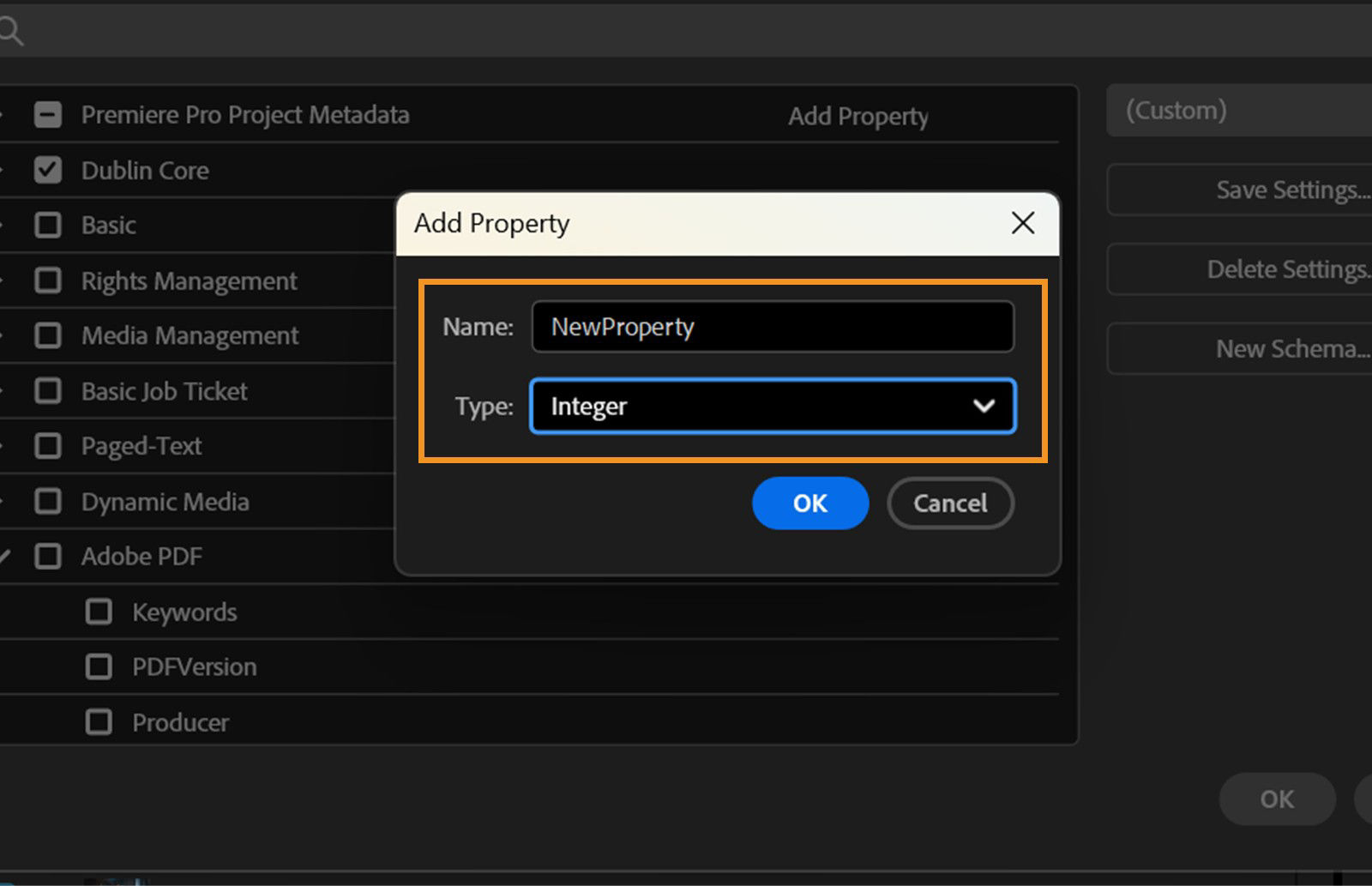Toggle the Premiere Pro Project Metadata checkbox
Image resolution: width=1372 pixels, height=886 pixels.
click(x=47, y=114)
